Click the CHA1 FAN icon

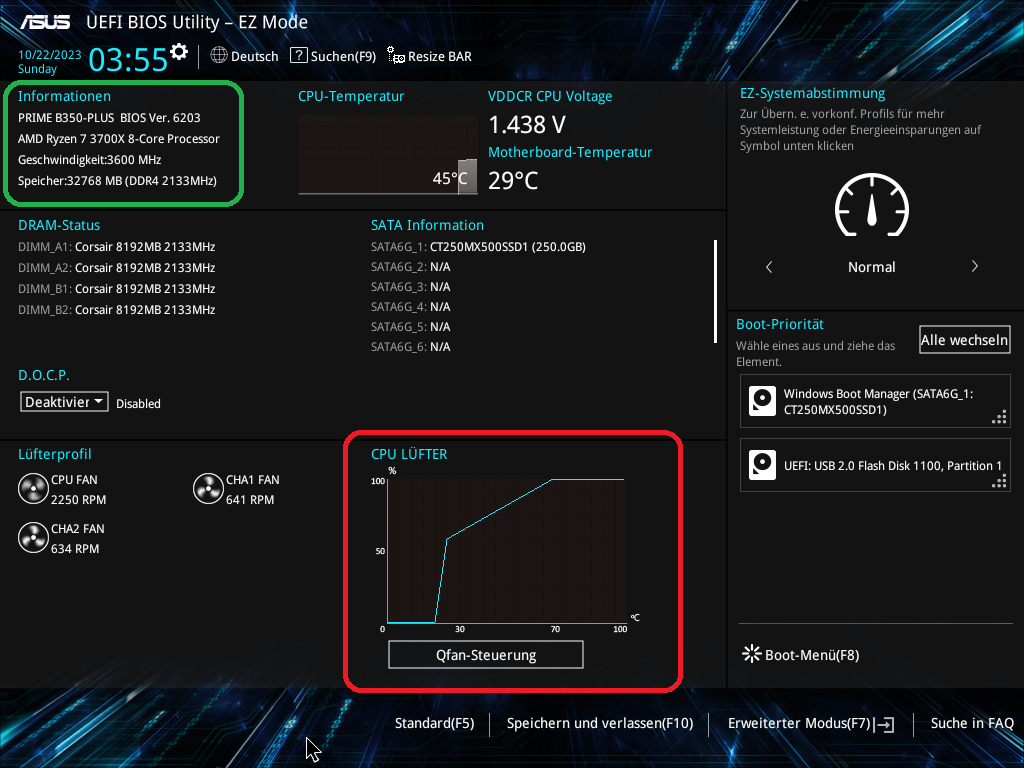208,489
